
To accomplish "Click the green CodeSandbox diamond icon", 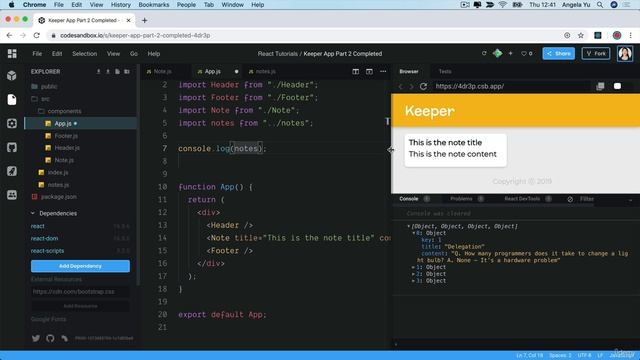I will 497,53.
